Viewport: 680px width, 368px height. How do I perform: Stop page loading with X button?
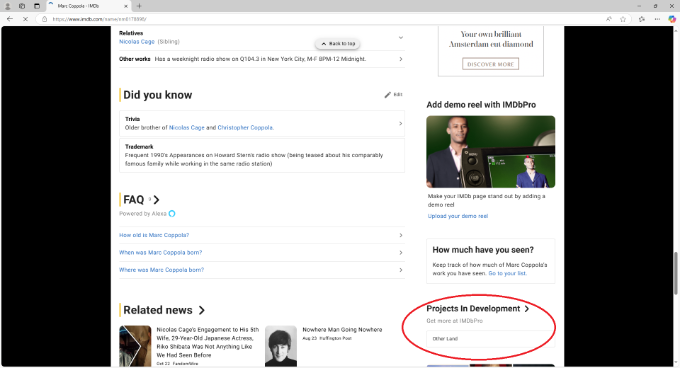point(25,19)
